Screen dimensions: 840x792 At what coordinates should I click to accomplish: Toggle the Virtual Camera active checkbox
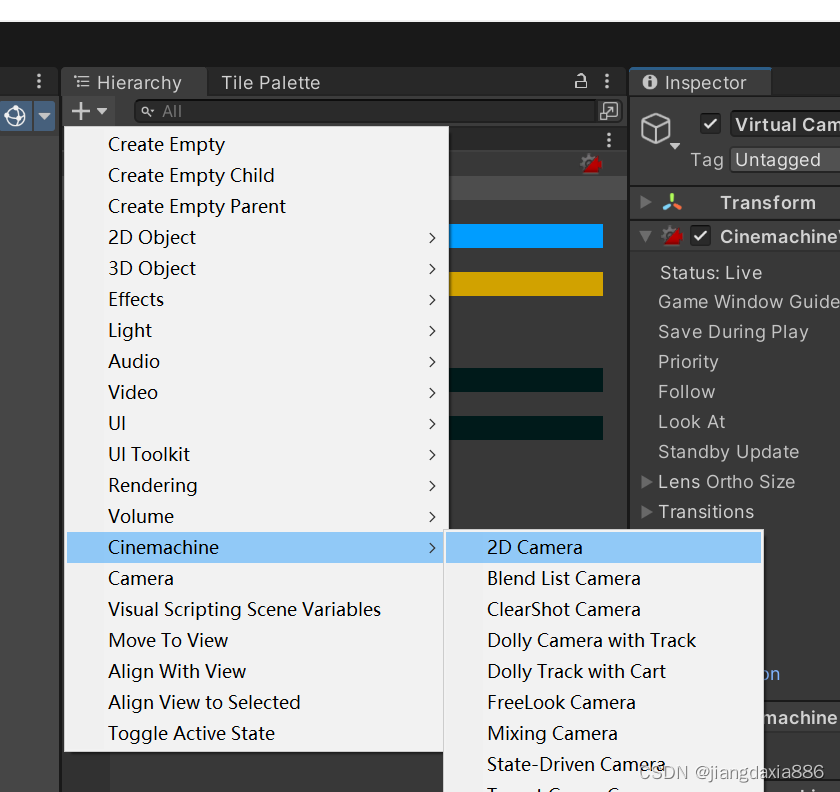[x=710, y=124]
